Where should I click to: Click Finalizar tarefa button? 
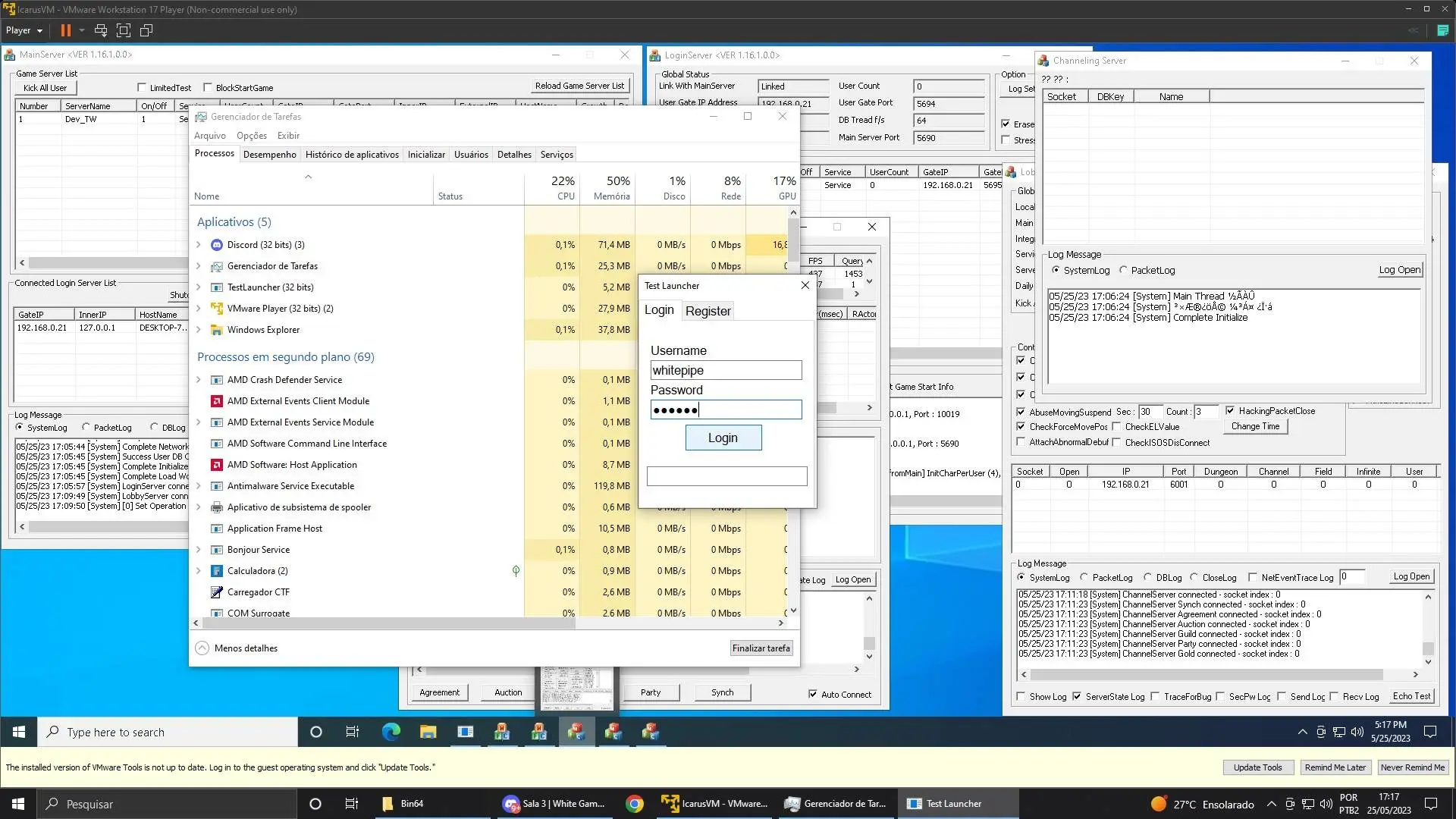pos(761,648)
